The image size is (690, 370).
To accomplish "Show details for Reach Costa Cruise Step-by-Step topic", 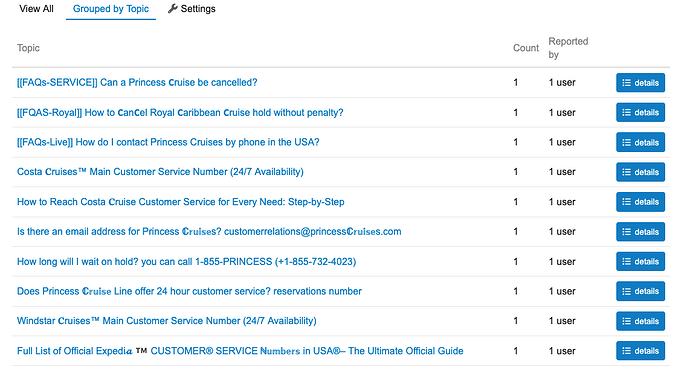I will tap(640, 202).
